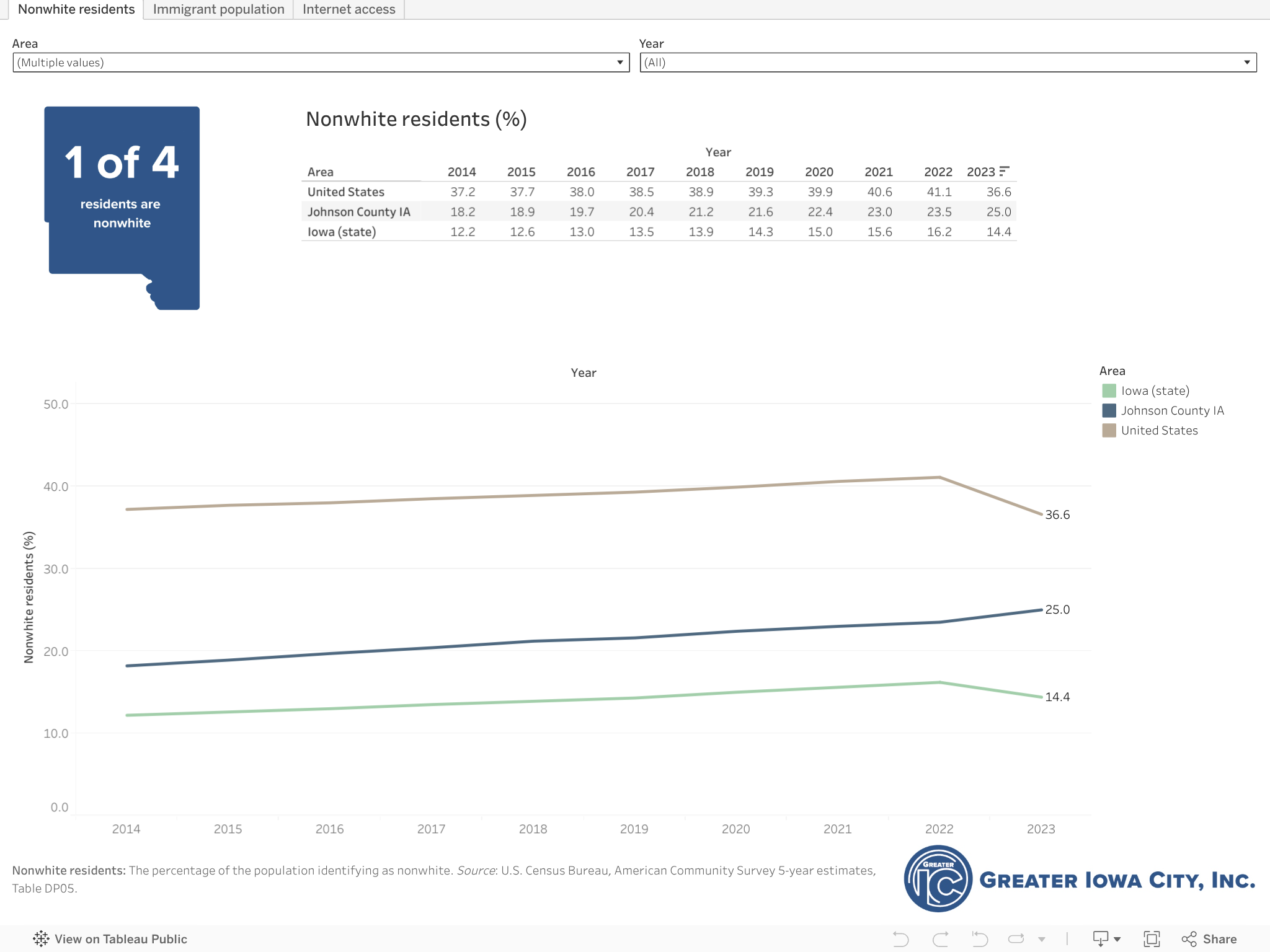This screenshot has height=952, width=1270.
Task: Click the 36.6 endpoint line label
Action: [1057, 514]
